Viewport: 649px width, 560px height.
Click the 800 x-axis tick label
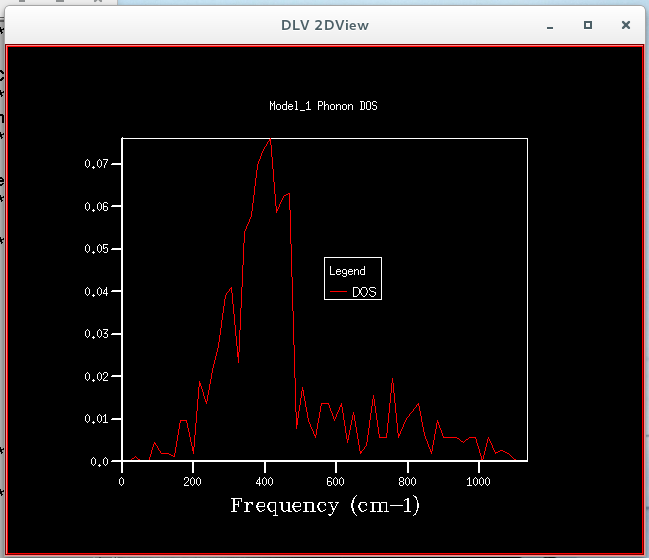[x=407, y=482]
